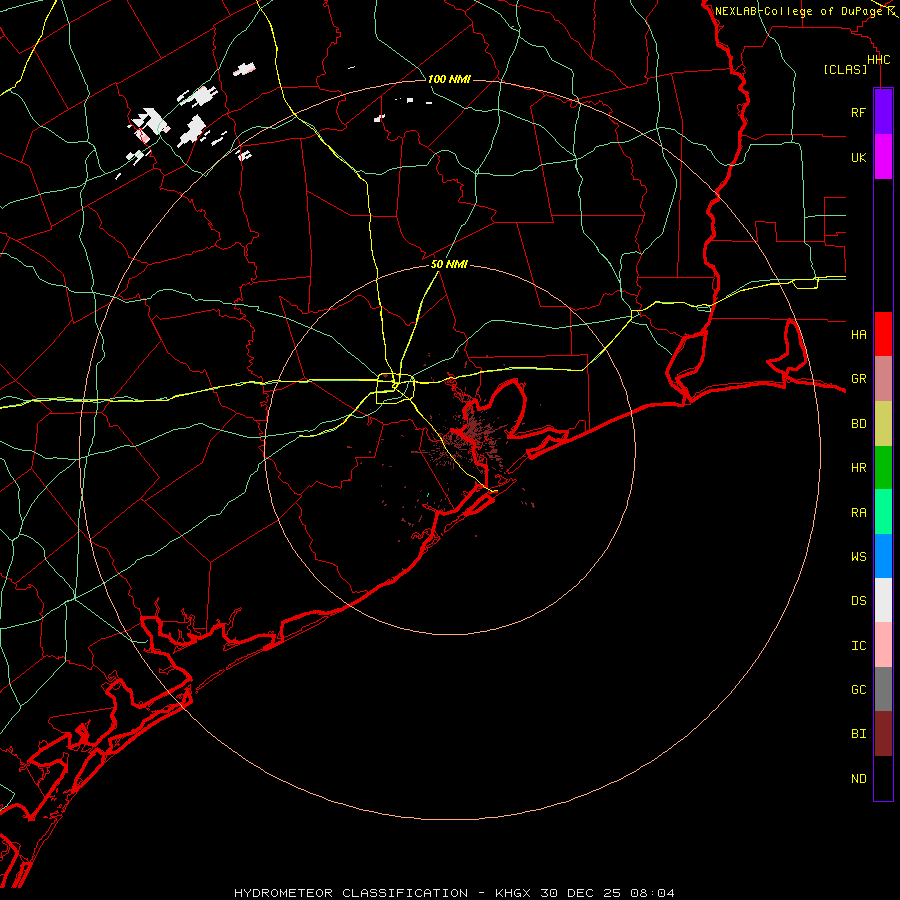The height and width of the screenshot is (900, 900).
Task: Click the WS blue legend swatch
Action: click(883, 556)
